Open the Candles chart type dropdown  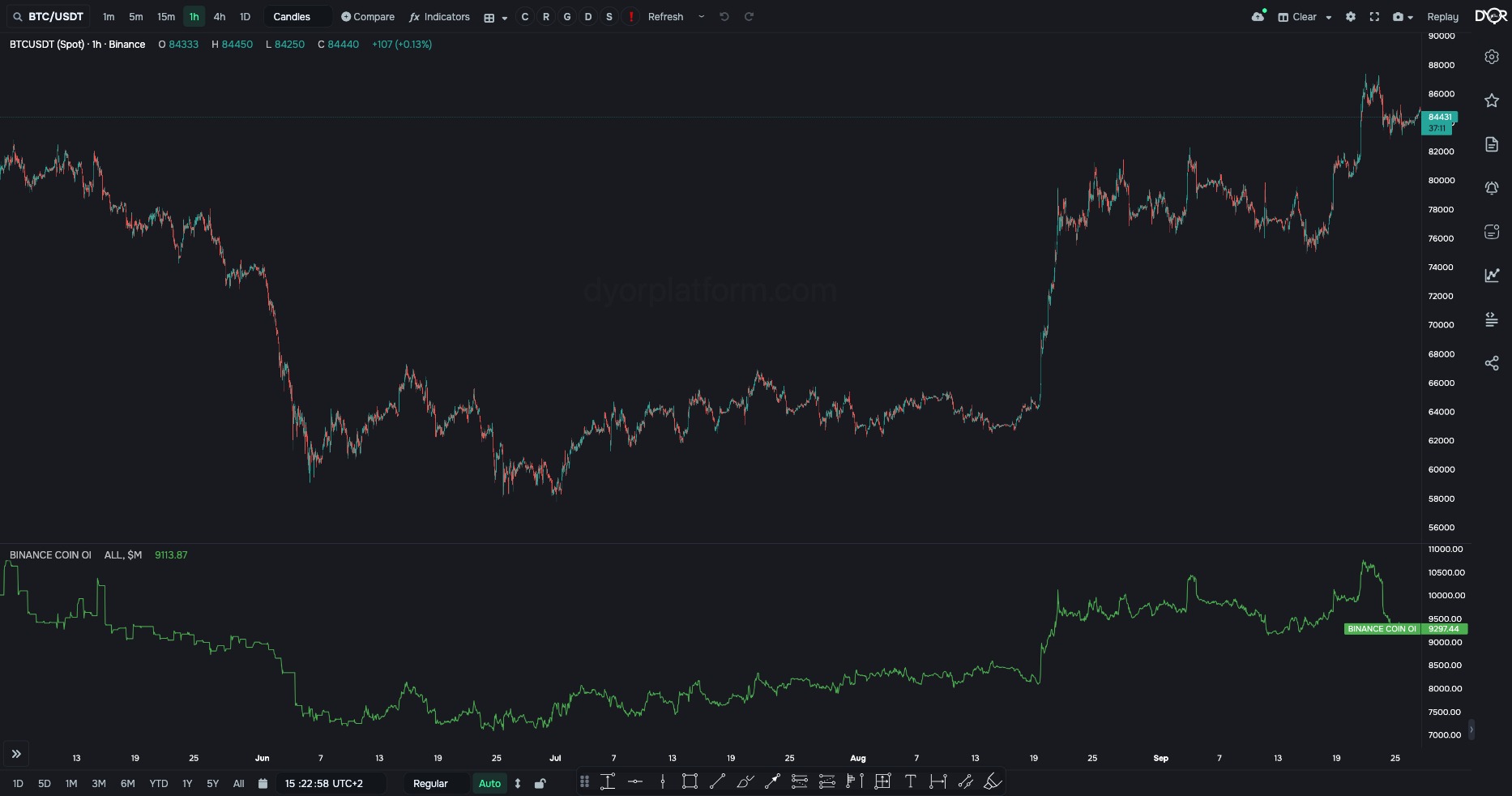(x=297, y=16)
